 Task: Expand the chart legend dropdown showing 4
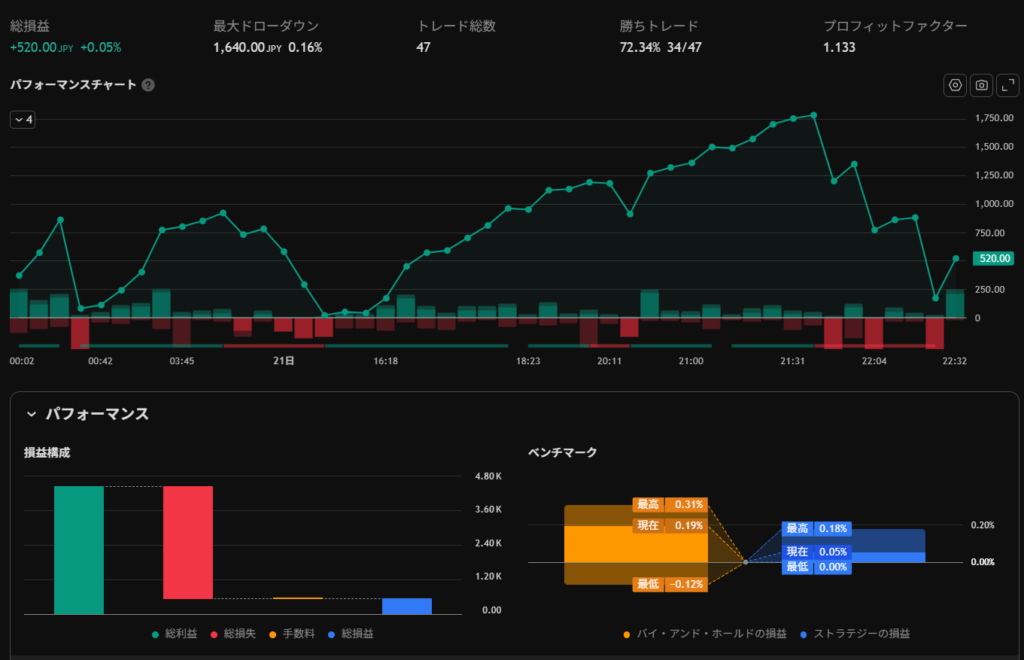tap(23, 120)
